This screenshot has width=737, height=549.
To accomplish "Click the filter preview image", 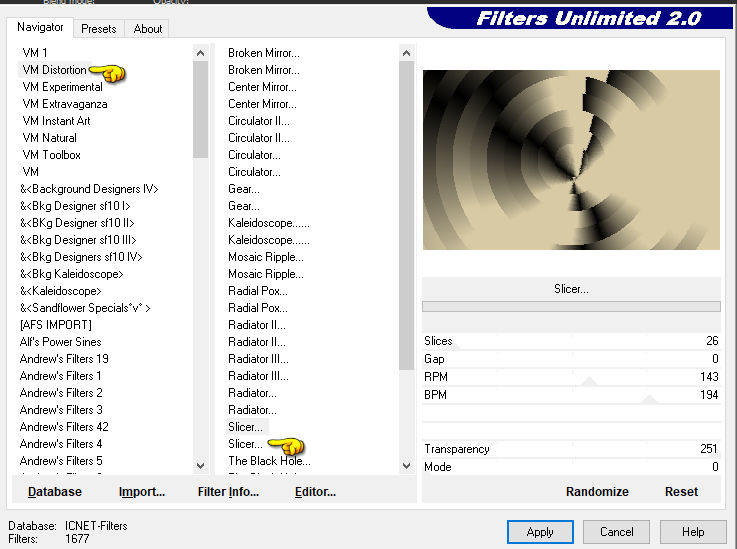I will [x=571, y=160].
